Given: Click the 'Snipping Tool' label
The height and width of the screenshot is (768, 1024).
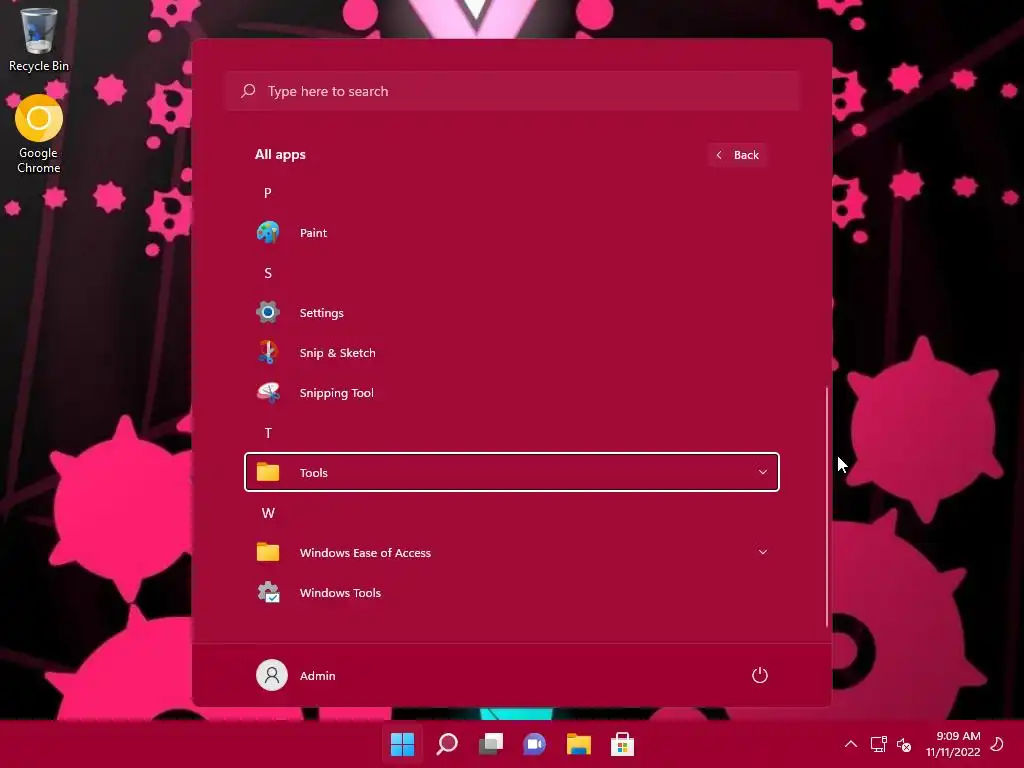Looking at the screenshot, I should (x=336, y=393).
